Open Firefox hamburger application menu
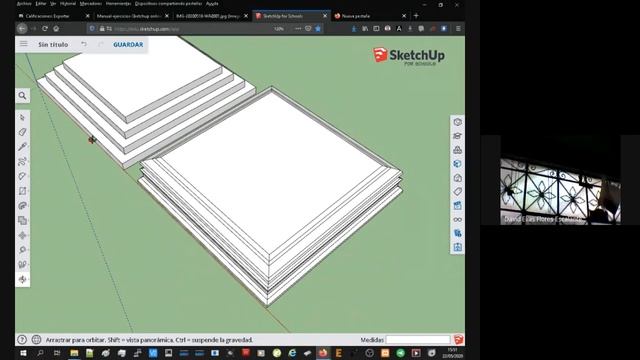 [x=458, y=29]
